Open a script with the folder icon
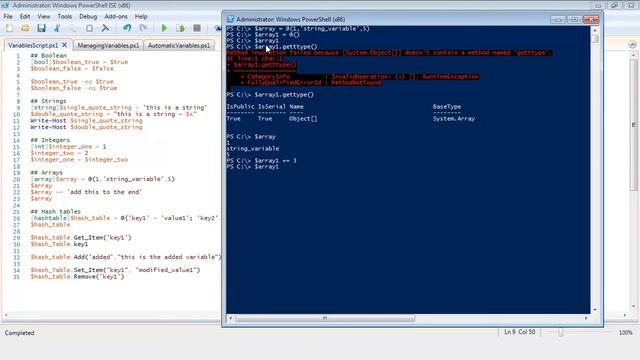Image resolution: width=640 pixels, height=360 pixels. click(x=25, y=28)
